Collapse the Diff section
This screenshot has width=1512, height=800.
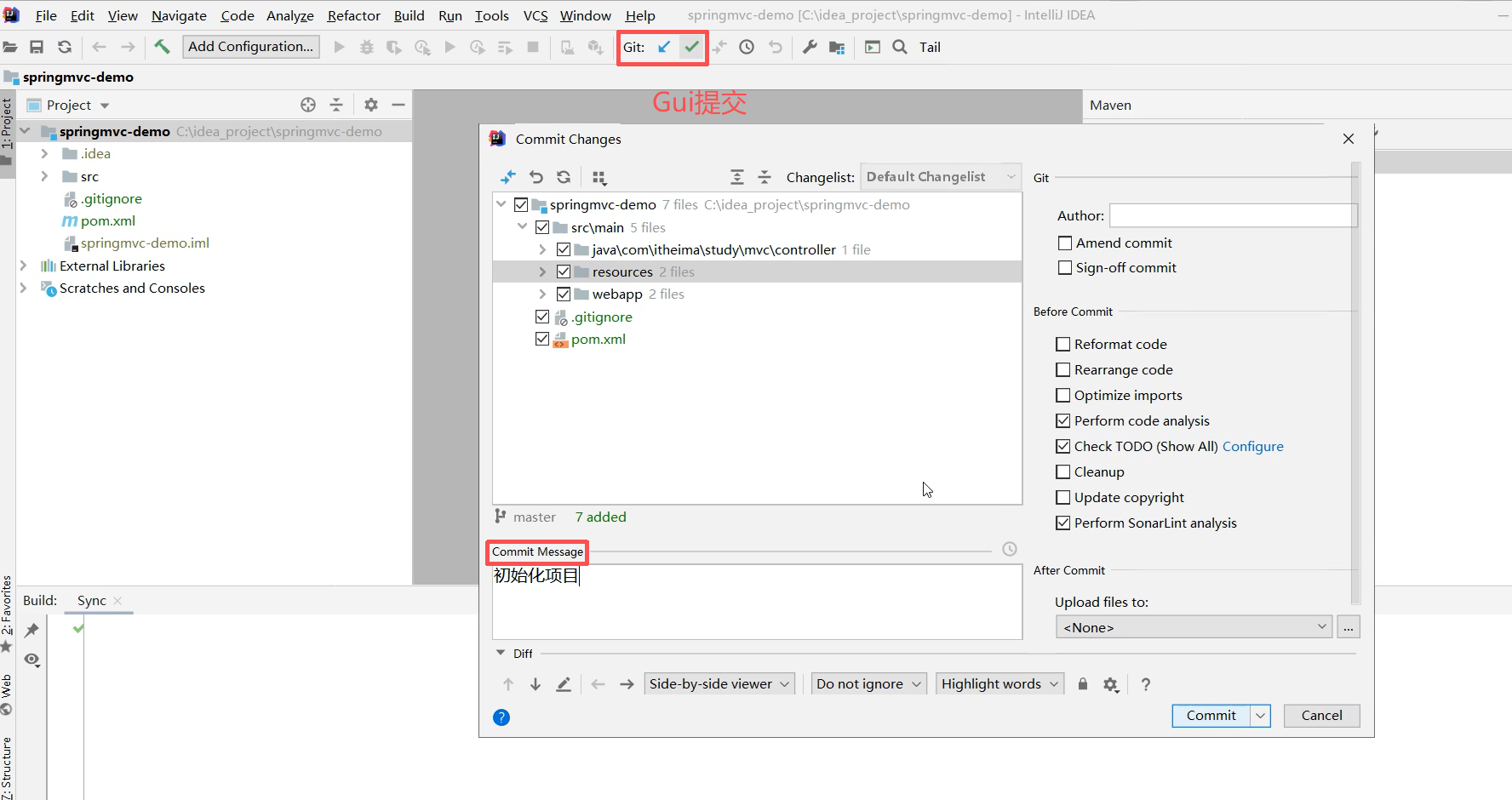tap(501, 653)
